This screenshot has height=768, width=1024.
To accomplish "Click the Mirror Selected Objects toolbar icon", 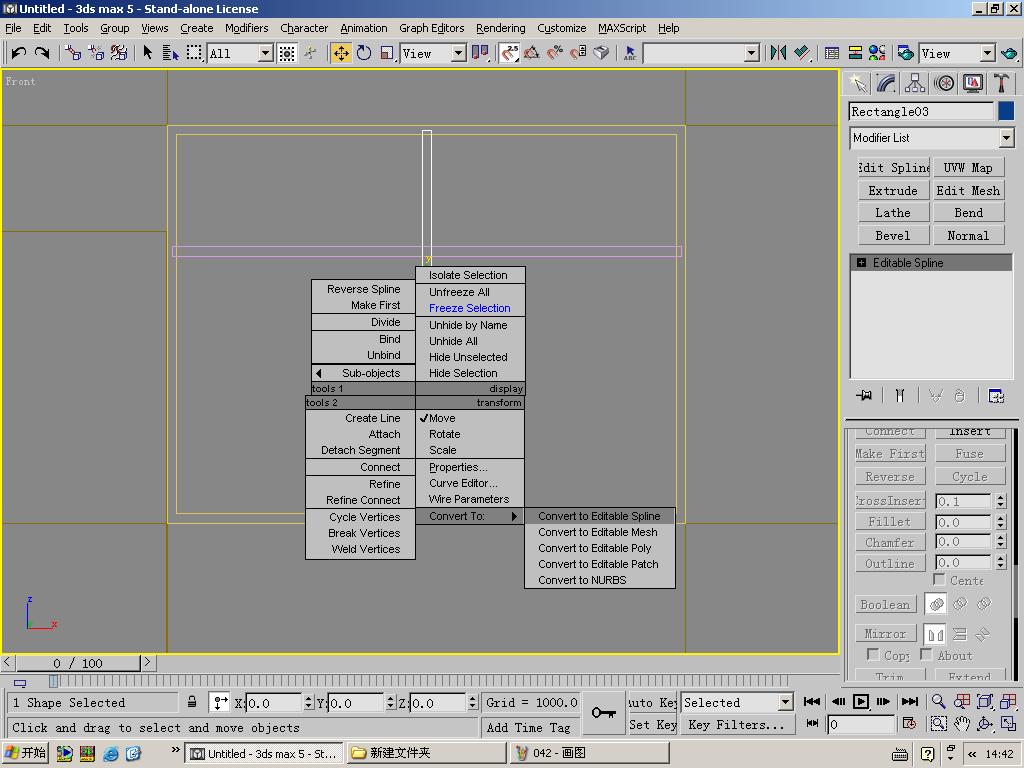I will pyautogui.click(x=778, y=53).
